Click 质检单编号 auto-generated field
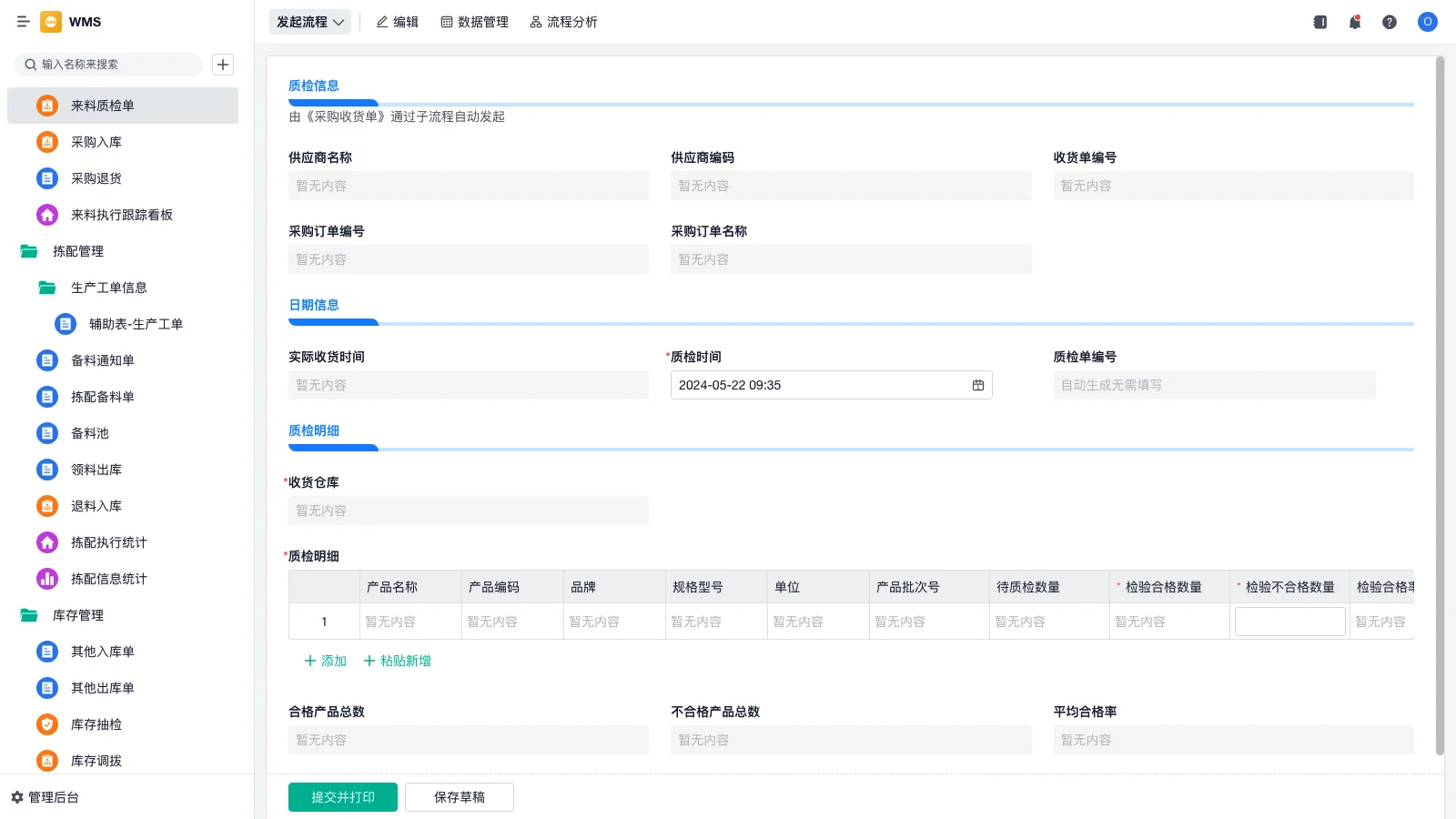This screenshot has height=819, width=1456. (1215, 385)
